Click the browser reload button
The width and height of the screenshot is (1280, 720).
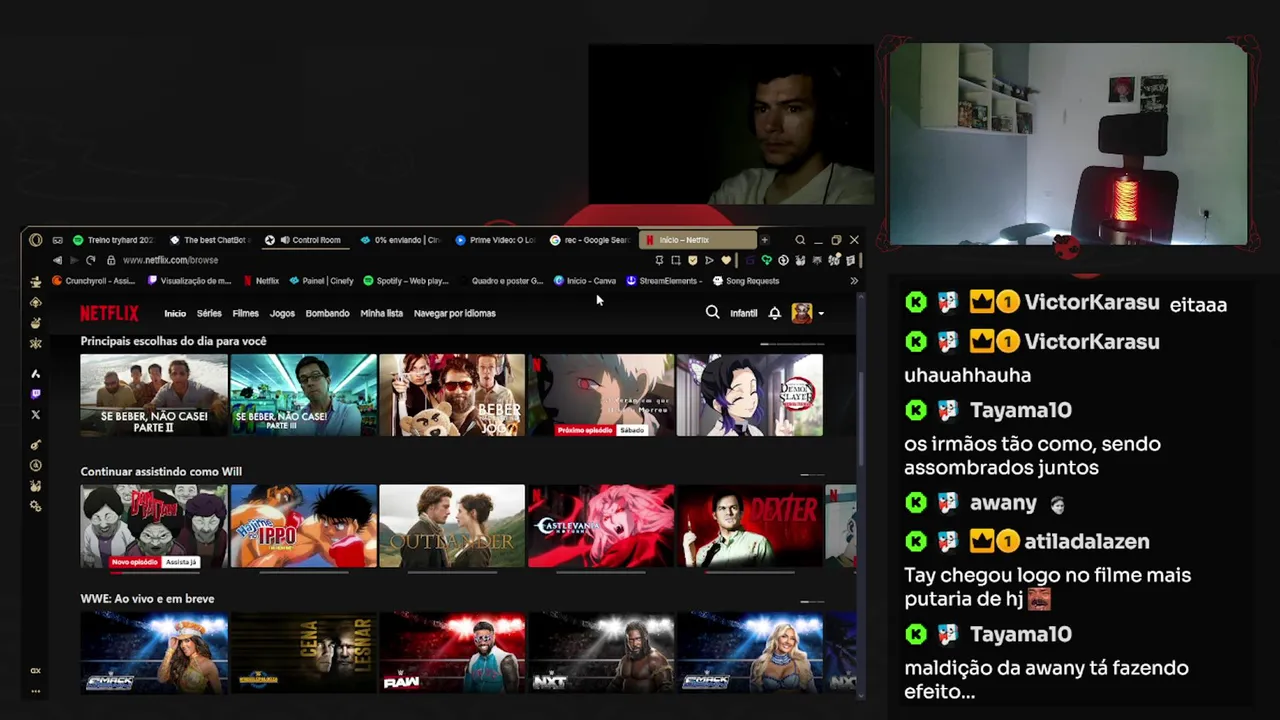(x=91, y=260)
